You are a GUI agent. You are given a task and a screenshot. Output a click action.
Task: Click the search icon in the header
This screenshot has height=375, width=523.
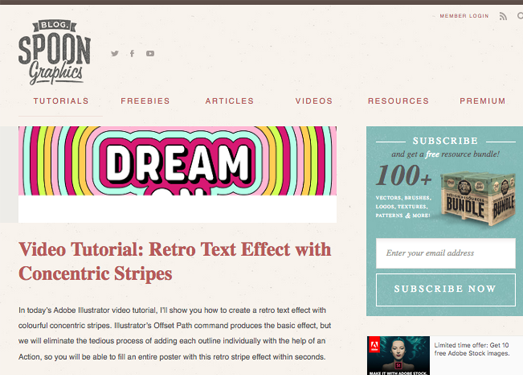(x=520, y=16)
